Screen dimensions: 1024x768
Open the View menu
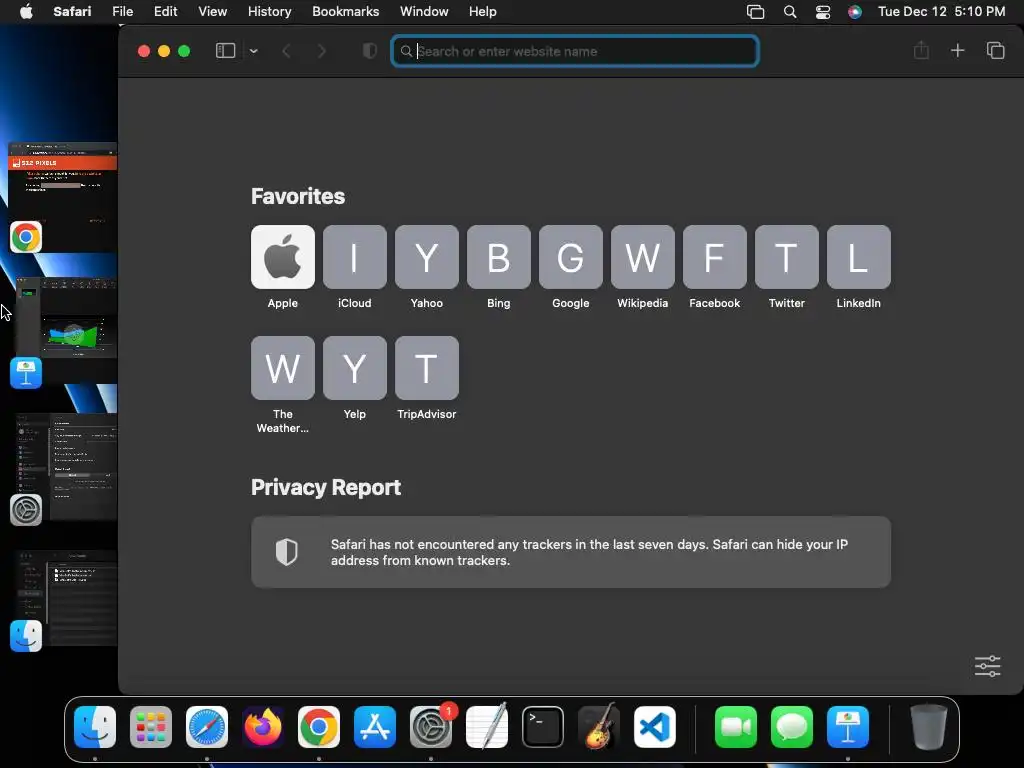212,12
